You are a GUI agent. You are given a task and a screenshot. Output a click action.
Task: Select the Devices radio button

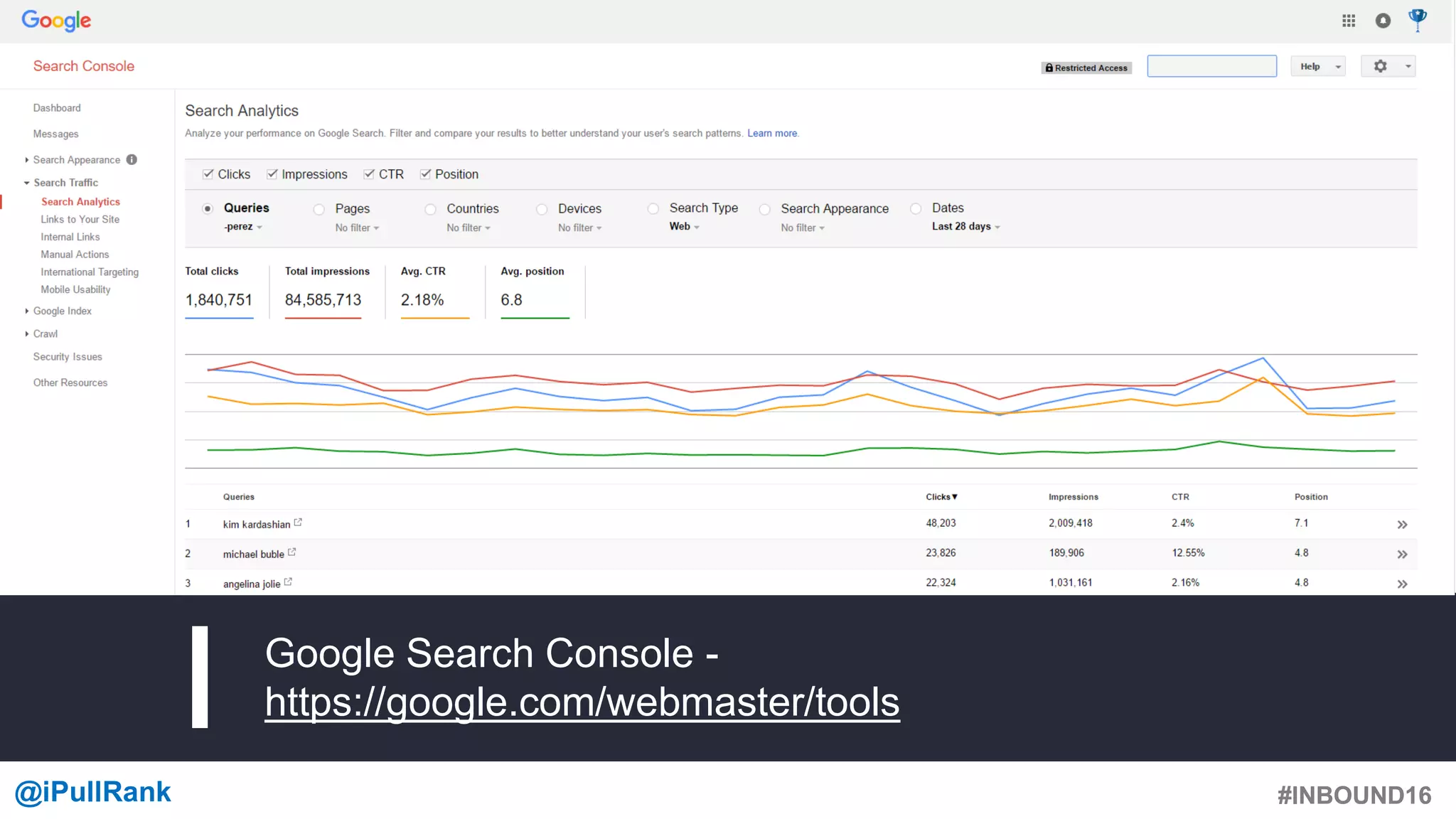[x=542, y=209]
